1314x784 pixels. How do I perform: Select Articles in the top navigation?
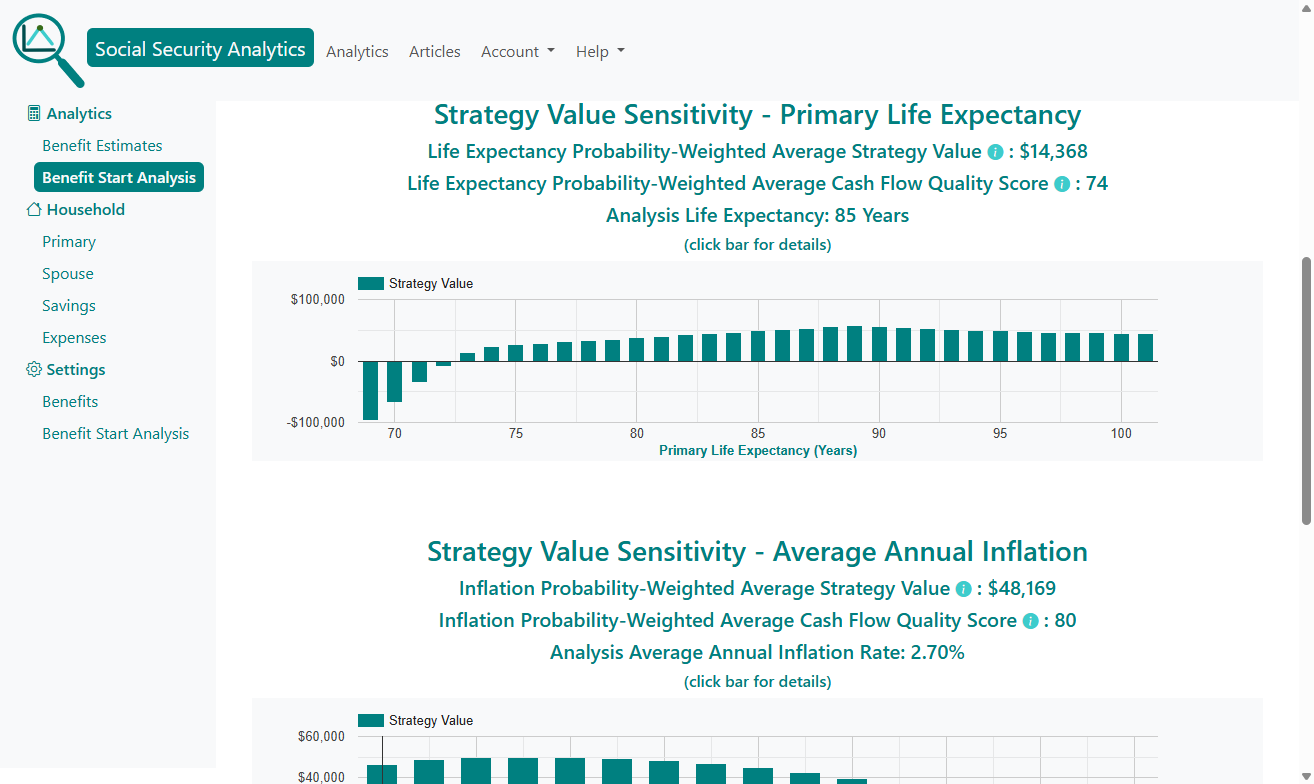click(x=434, y=51)
